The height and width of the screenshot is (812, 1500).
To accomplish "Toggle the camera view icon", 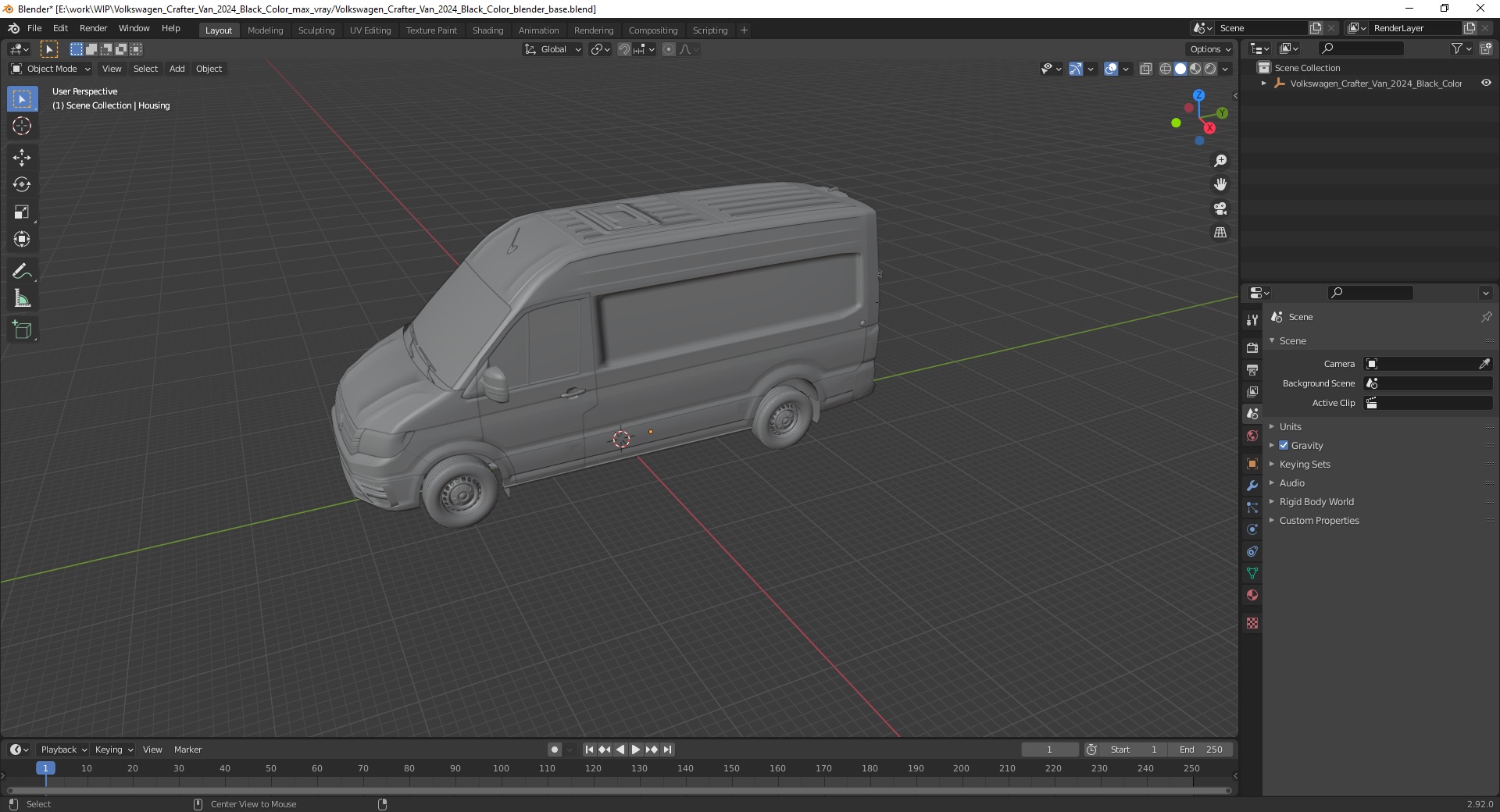I will tap(1220, 208).
